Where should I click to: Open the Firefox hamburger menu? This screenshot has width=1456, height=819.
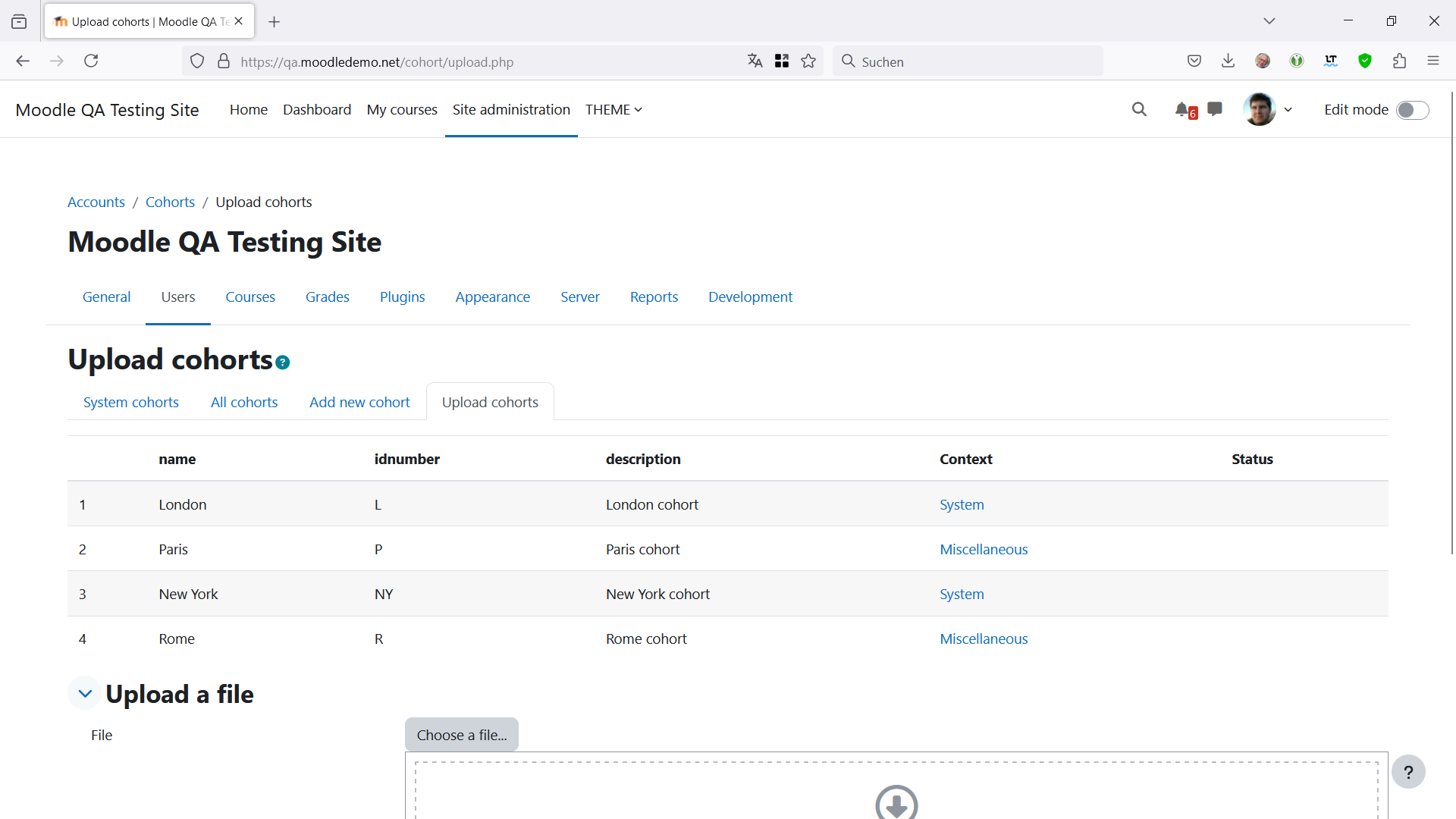click(x=1433, y=61)
